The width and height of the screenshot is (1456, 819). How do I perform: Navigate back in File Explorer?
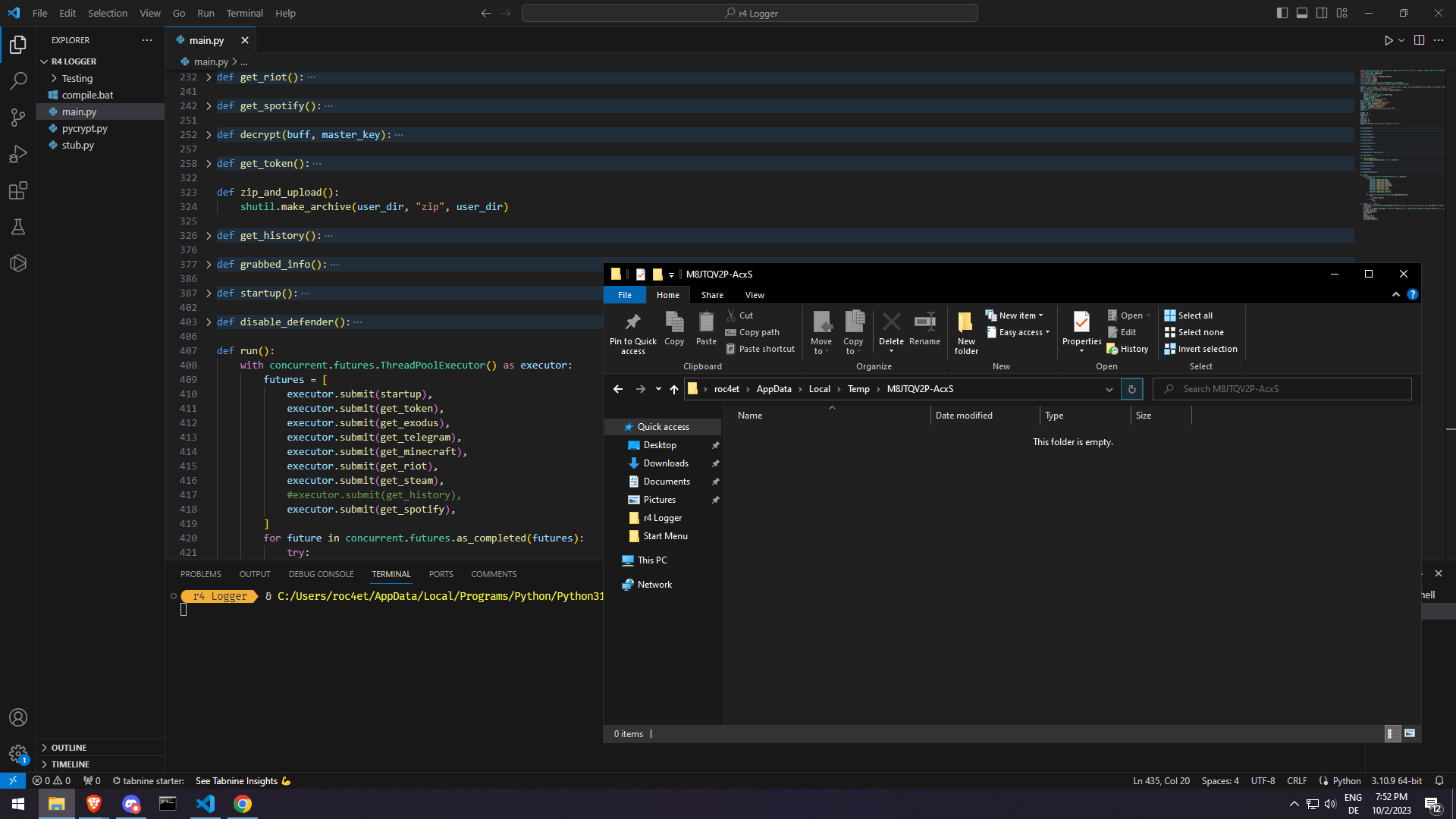618,389
